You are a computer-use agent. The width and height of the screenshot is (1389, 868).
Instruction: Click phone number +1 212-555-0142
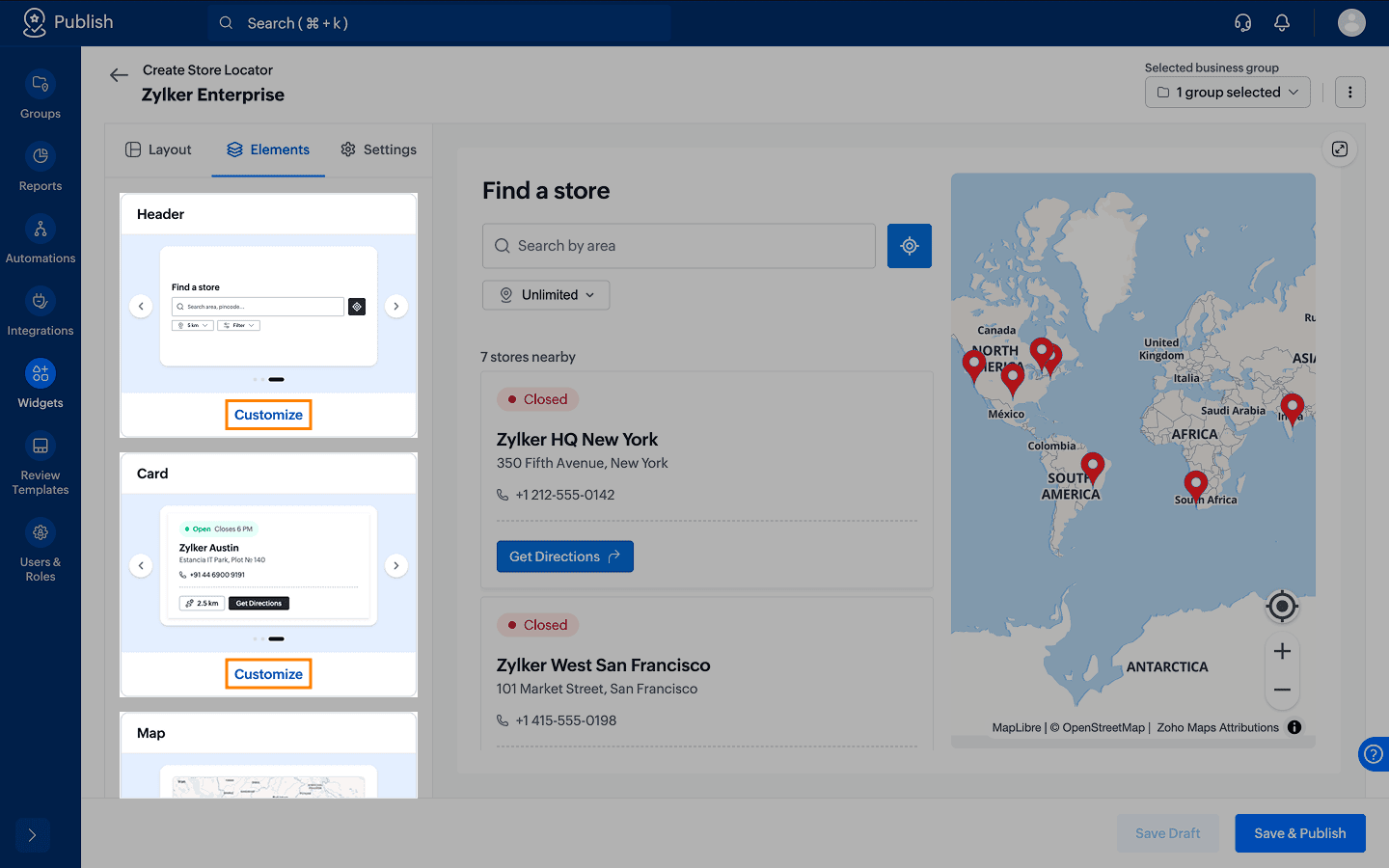tap(565, 495)
